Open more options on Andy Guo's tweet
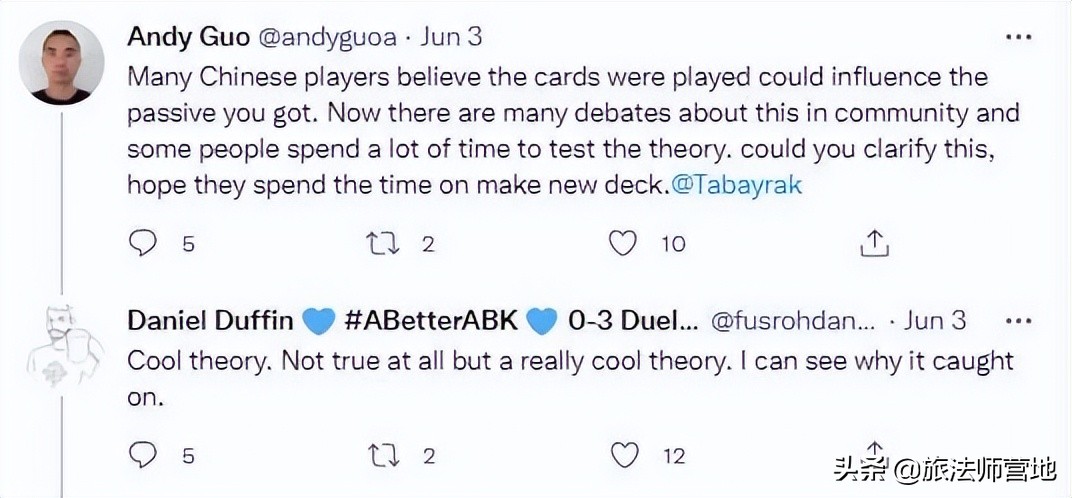 pyautogui.click(x=1018, y=36)
